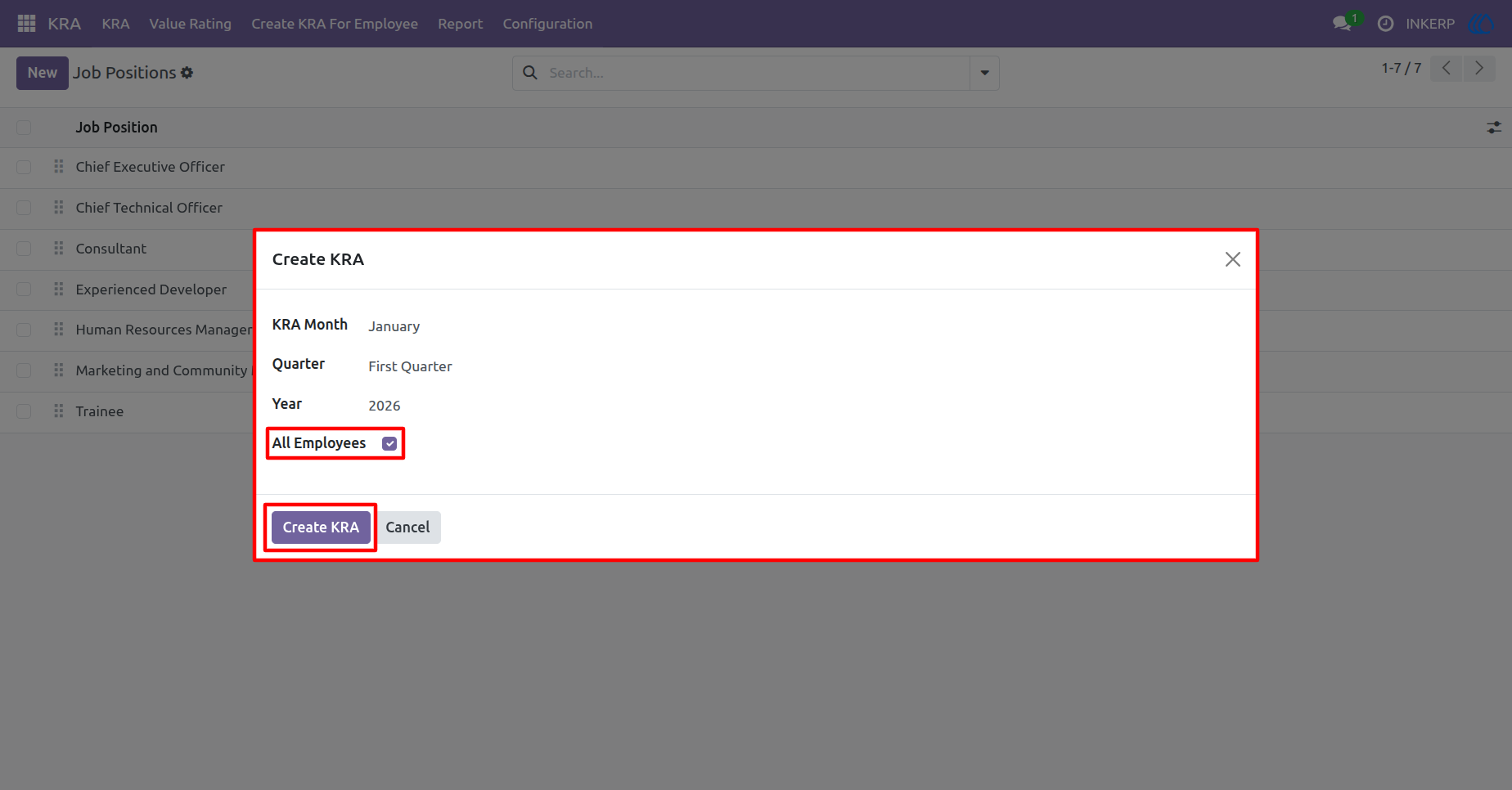Click the user avatar logo

(1482, 24)
